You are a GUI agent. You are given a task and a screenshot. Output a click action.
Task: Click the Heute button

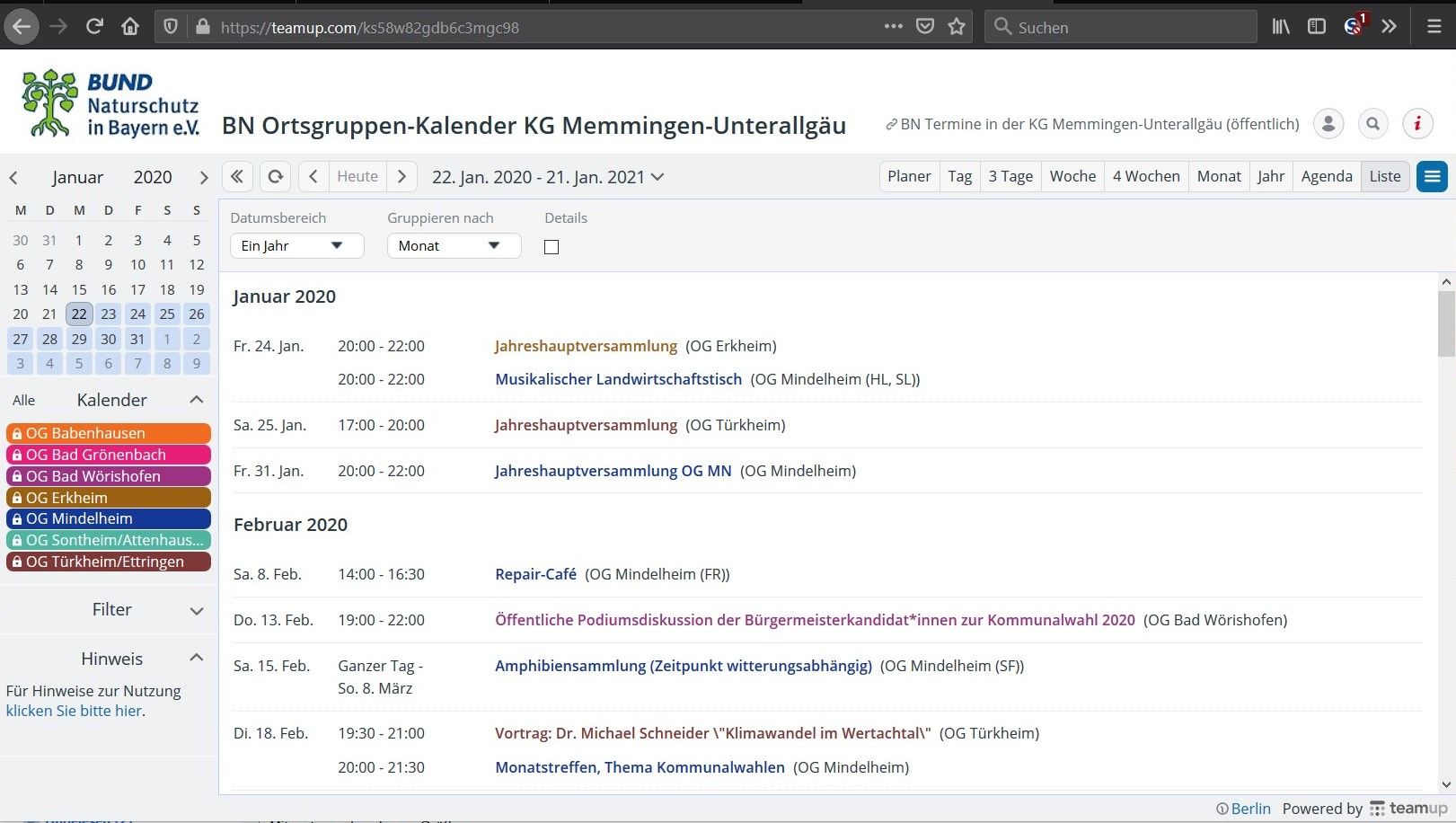coord(357,177)
